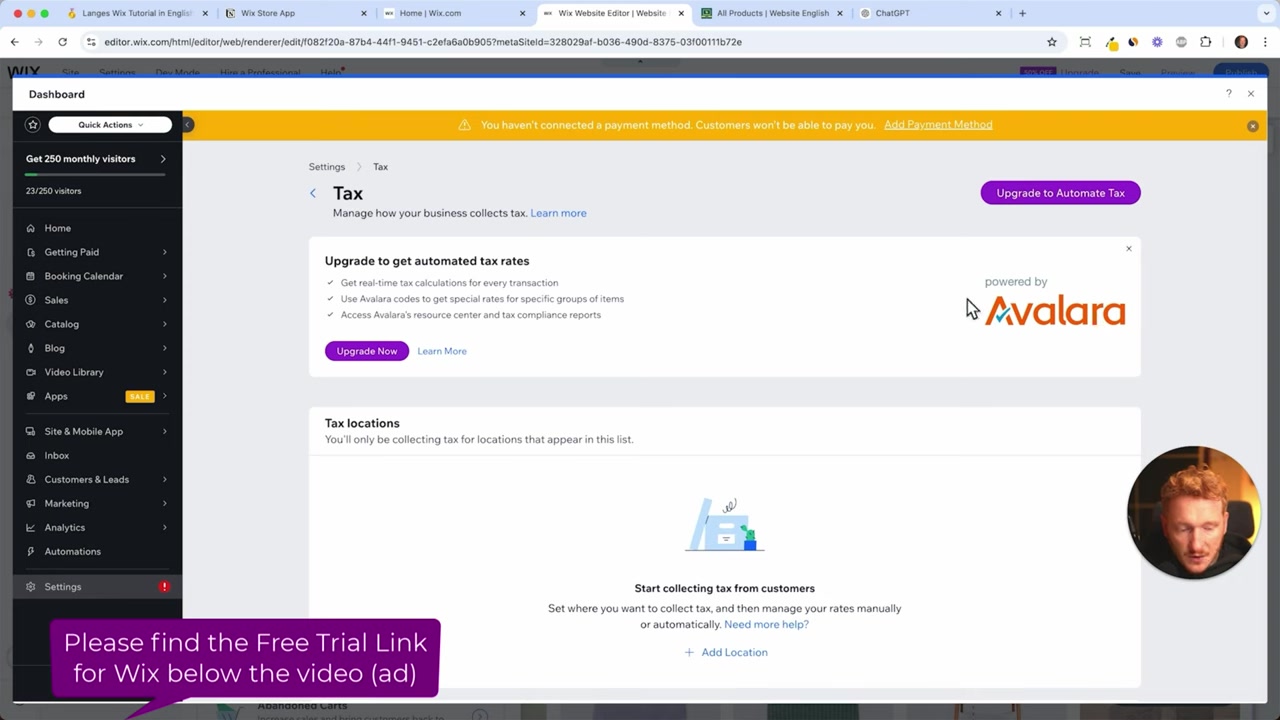The image size is (1280, 720).
Task: Click Upgrade to Automate Tax button
Action: [x=1060, y=193]
